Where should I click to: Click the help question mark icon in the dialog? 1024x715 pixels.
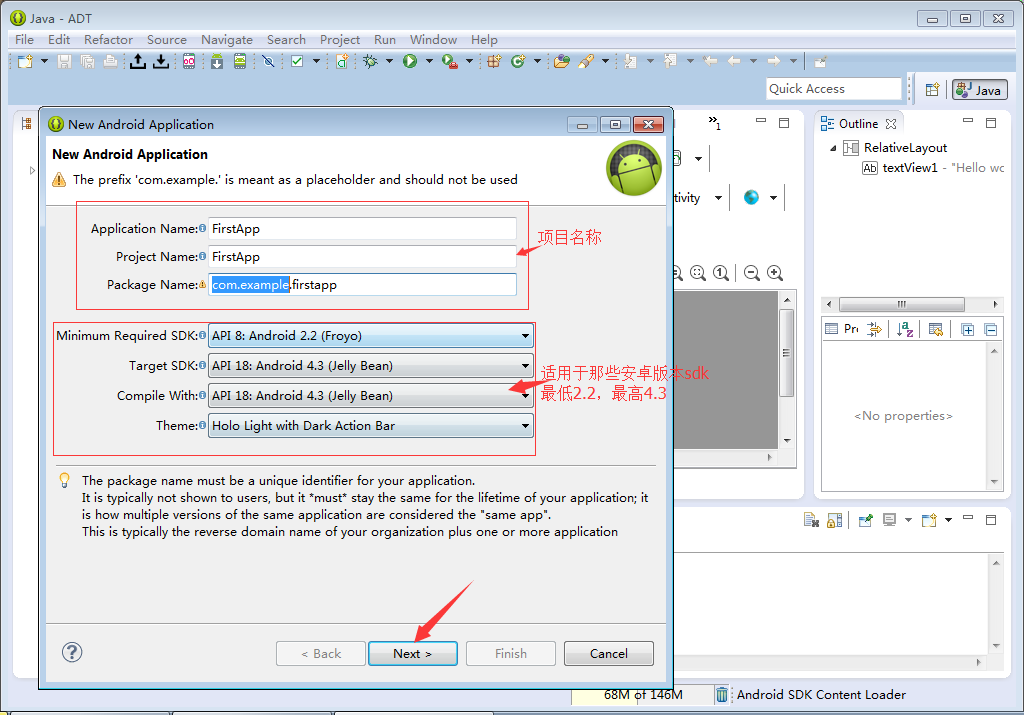tap(72, 652)
